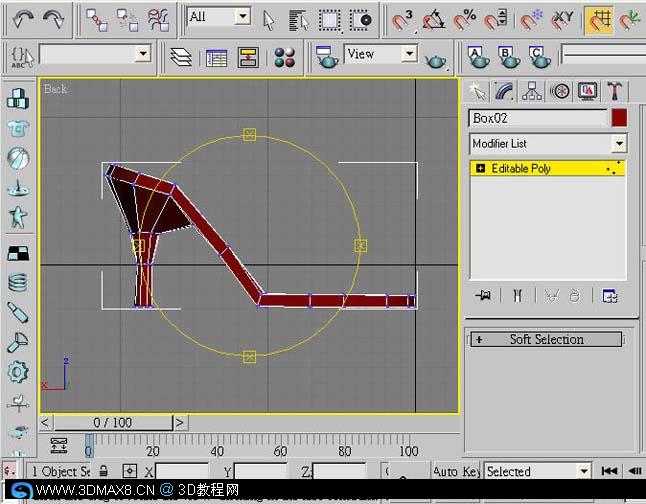
Task: Click the Box02 object name field
Action: click(538, 118)
